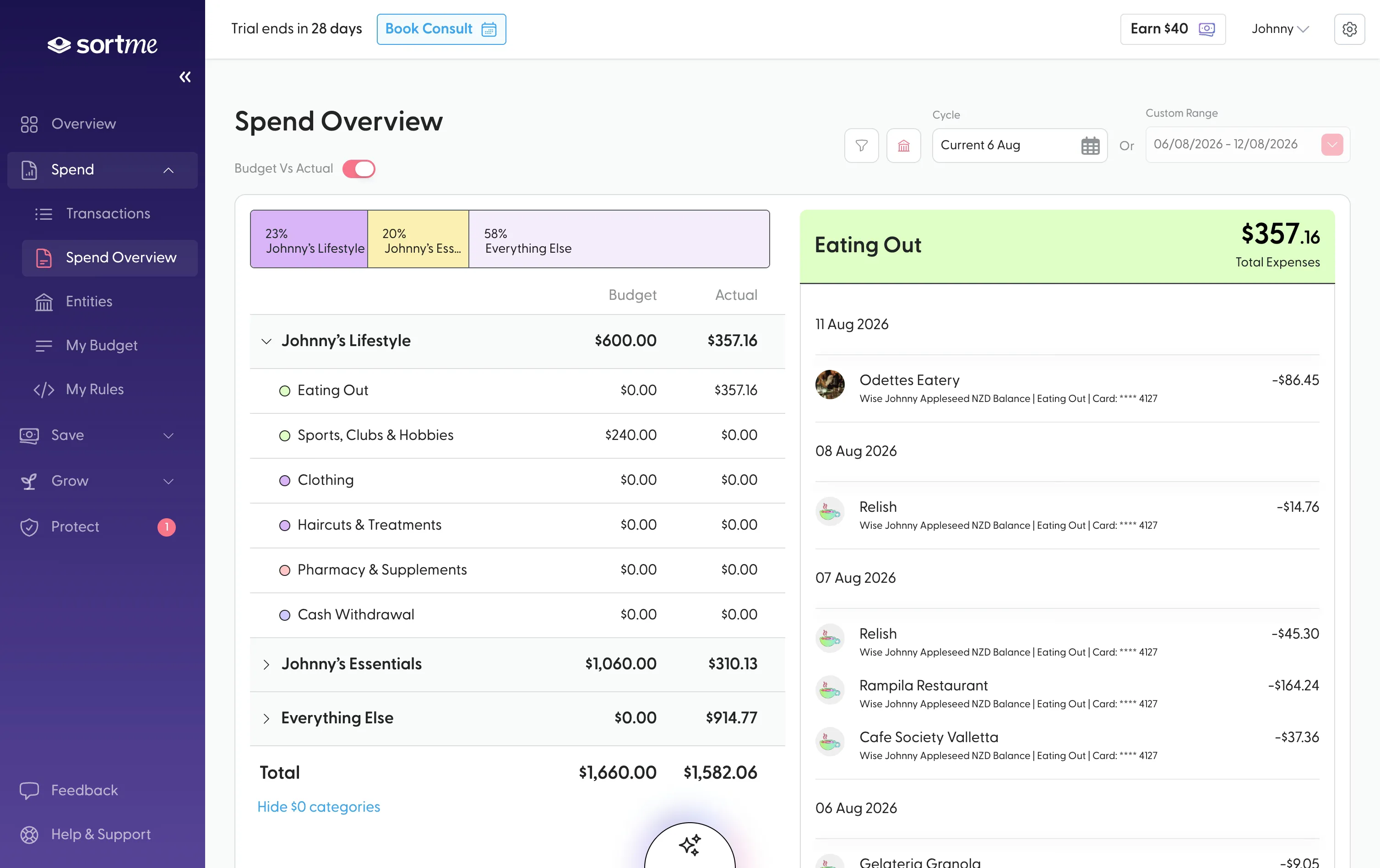
Task: Select Spend Overview menu item
Action: coord(109,258)
